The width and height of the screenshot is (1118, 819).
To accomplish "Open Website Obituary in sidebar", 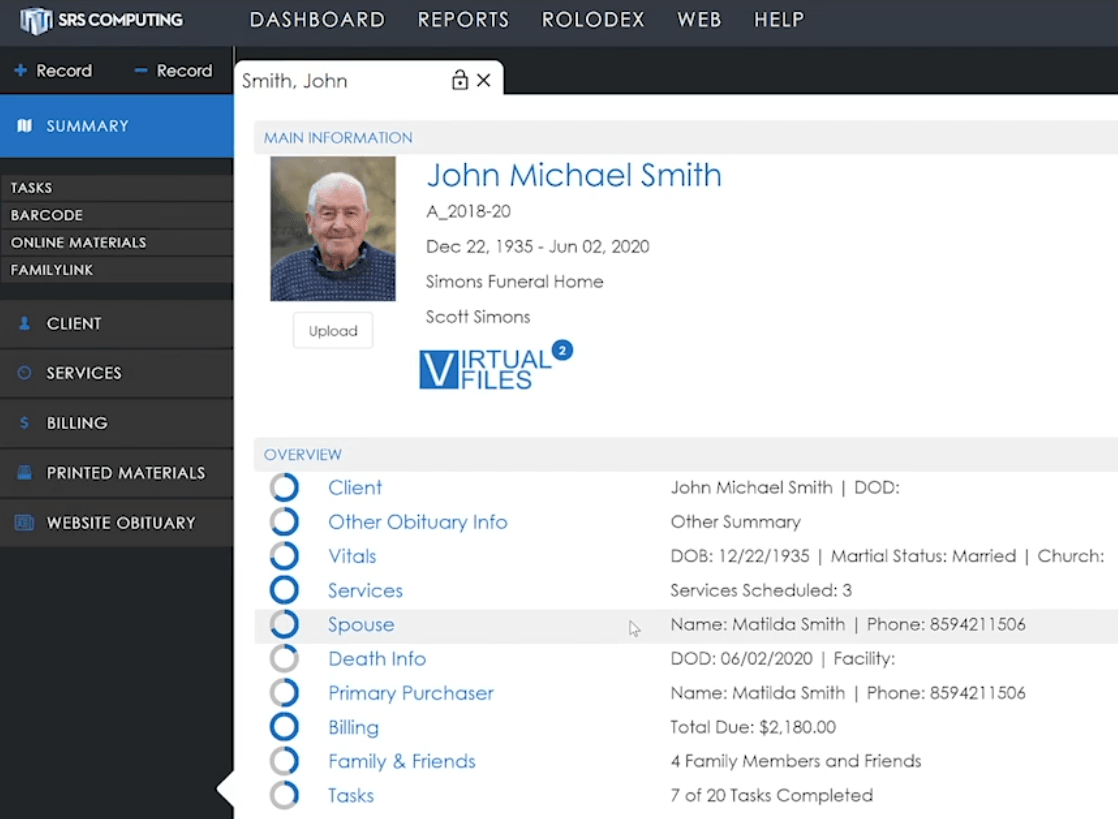I will point(117,522).
